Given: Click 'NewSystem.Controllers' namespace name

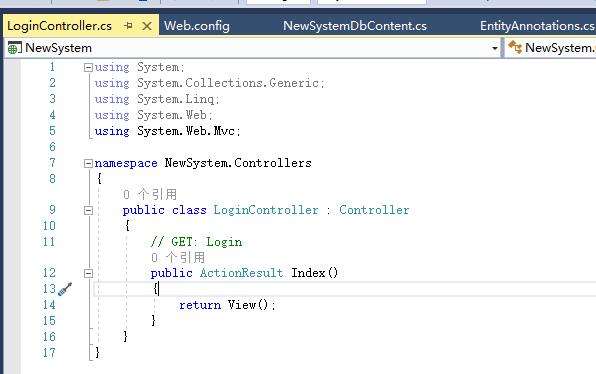Looking at the screenshot, I should [238, 163].
